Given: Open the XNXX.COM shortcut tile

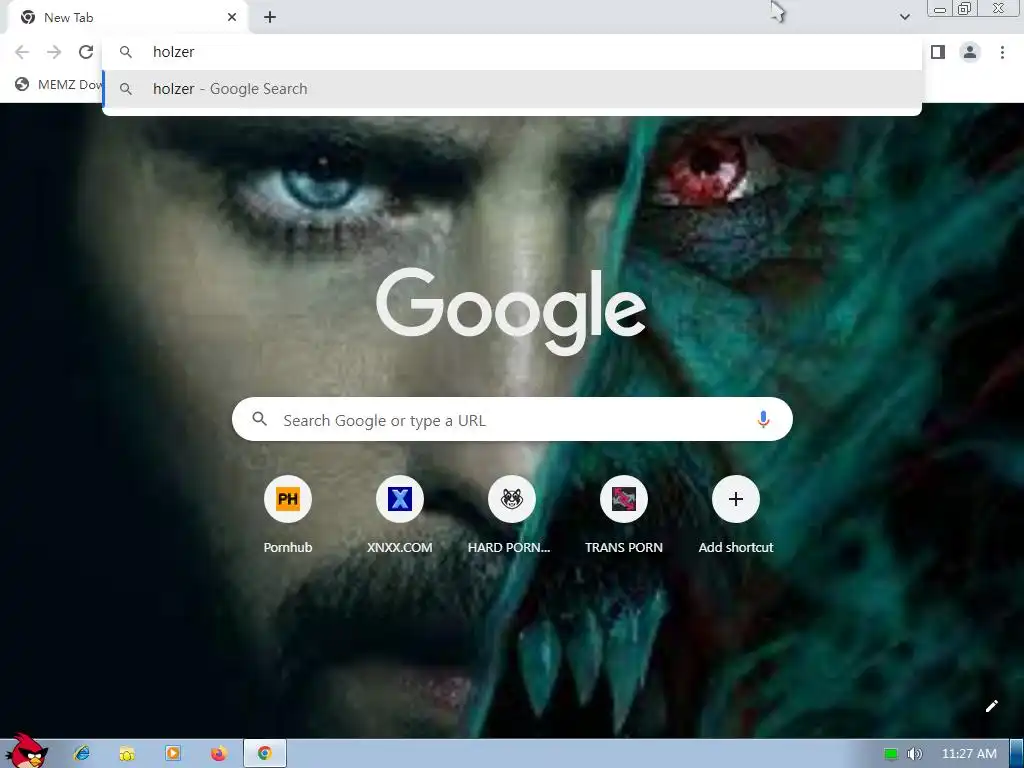Looking at the screenshot, I should coord(400,516).
